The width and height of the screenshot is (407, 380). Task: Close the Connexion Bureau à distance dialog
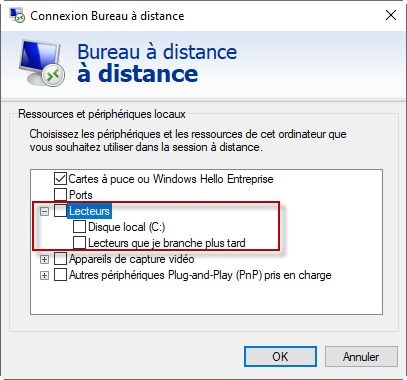pyautogui.click(x=391, y=15)
